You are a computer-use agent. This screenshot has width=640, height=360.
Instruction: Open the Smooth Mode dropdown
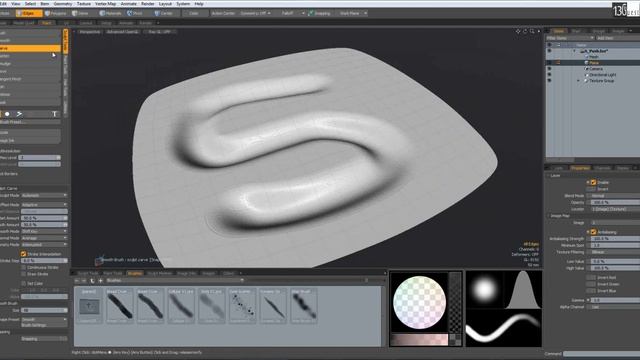point(44,231)
